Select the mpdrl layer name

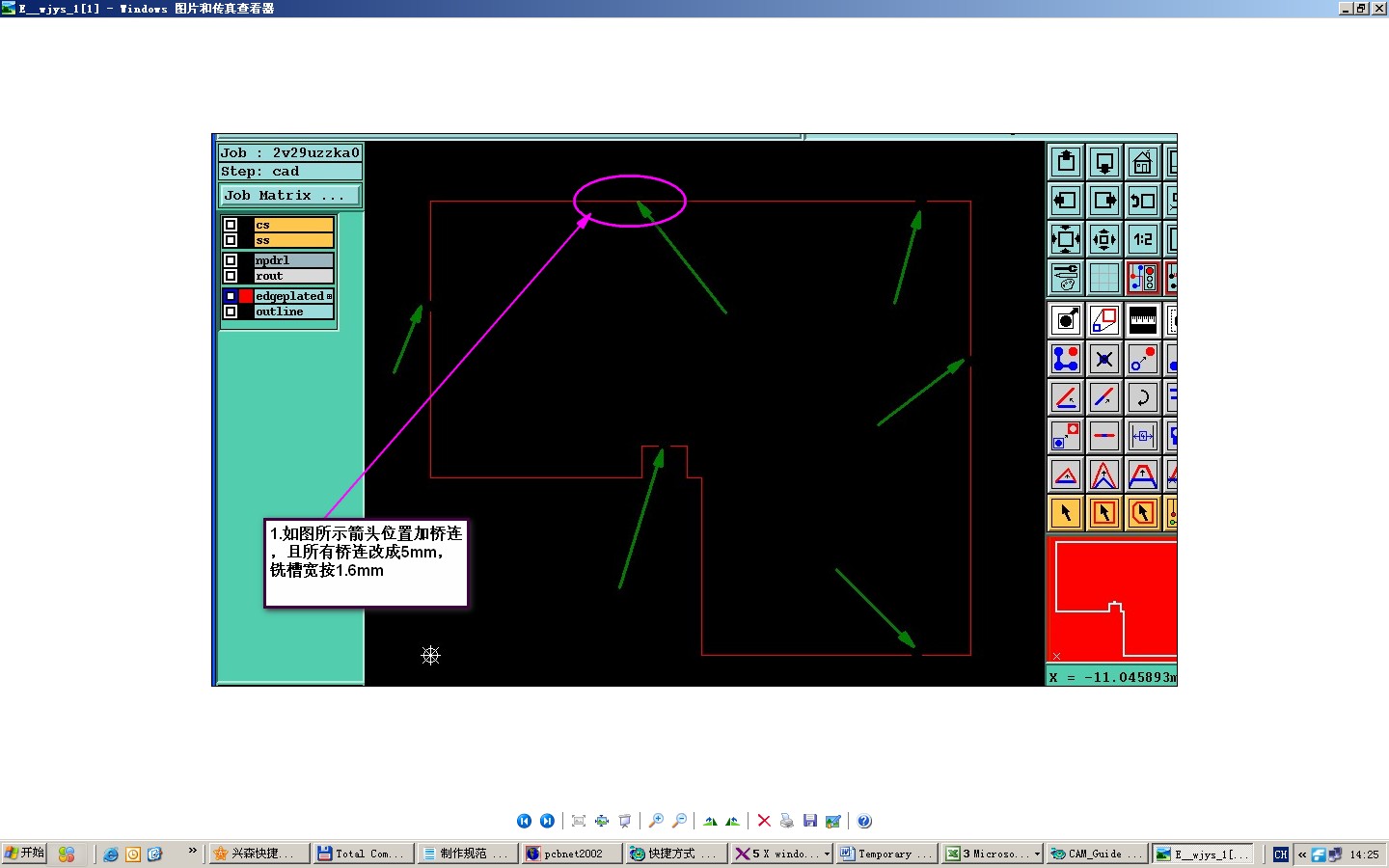click(x=294, y=260)
